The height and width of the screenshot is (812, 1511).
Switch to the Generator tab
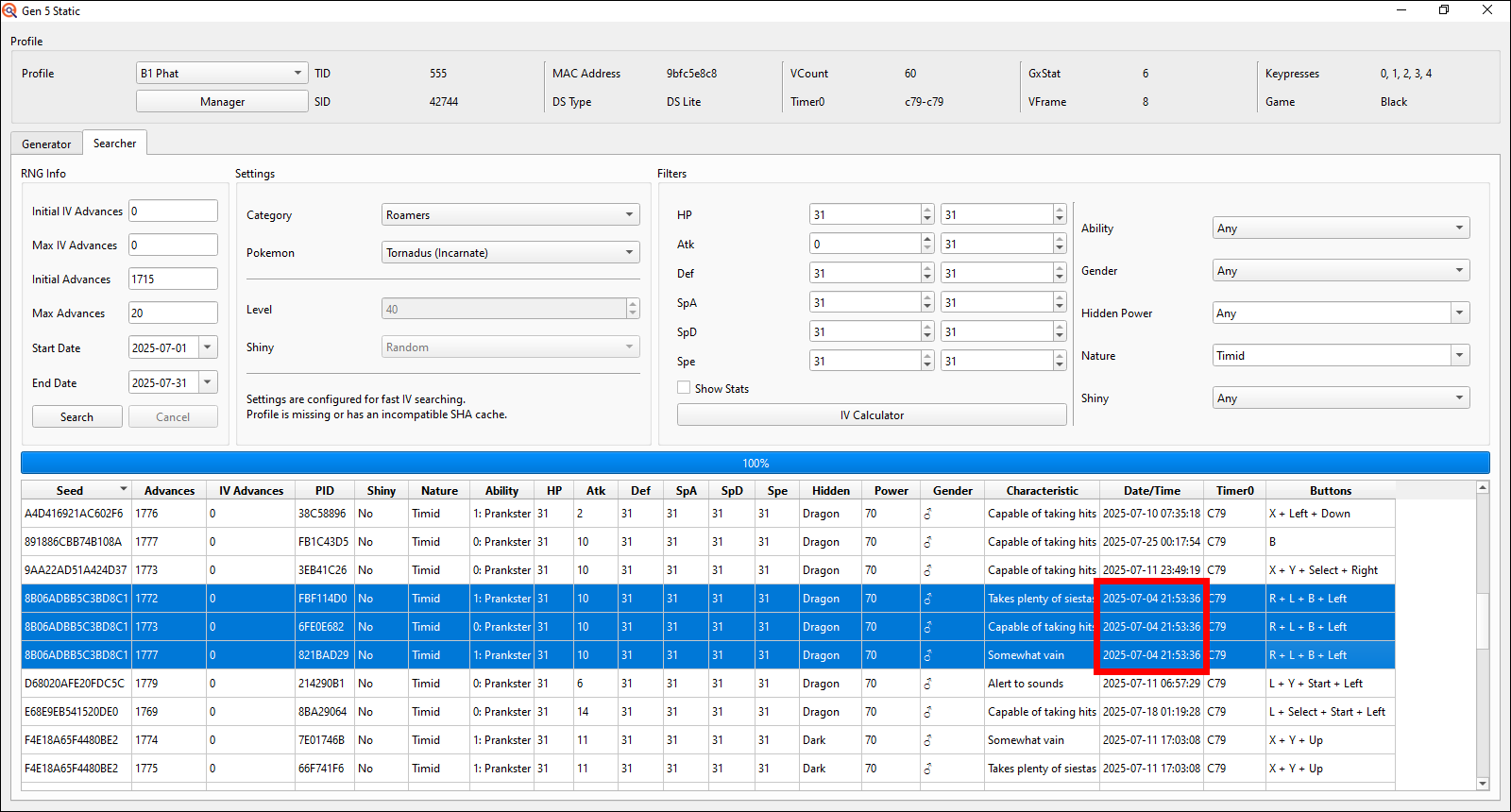pyautogui.click(x=46, y=144)
